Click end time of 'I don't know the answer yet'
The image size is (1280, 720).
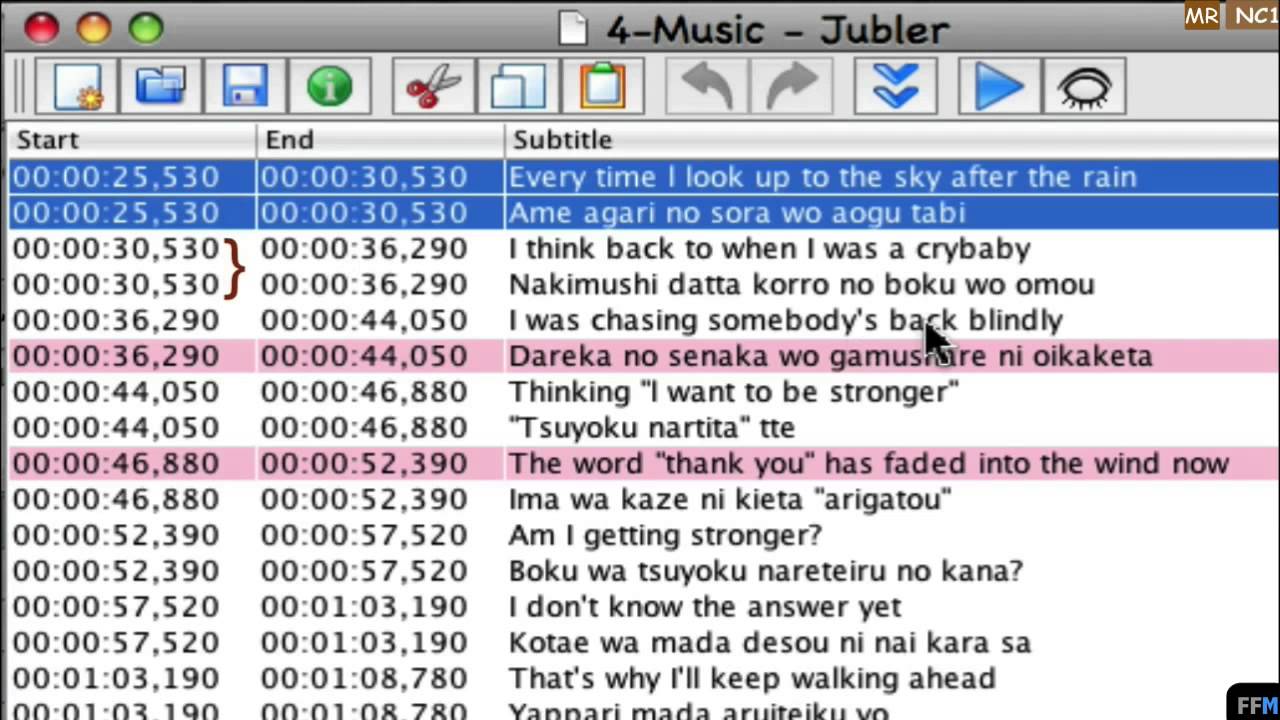coord(364,607)
